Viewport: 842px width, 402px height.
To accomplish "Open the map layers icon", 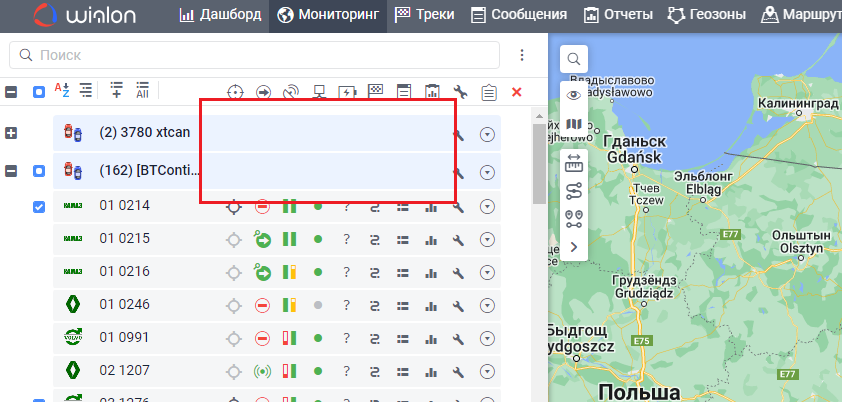I will (x=574, y=125).
